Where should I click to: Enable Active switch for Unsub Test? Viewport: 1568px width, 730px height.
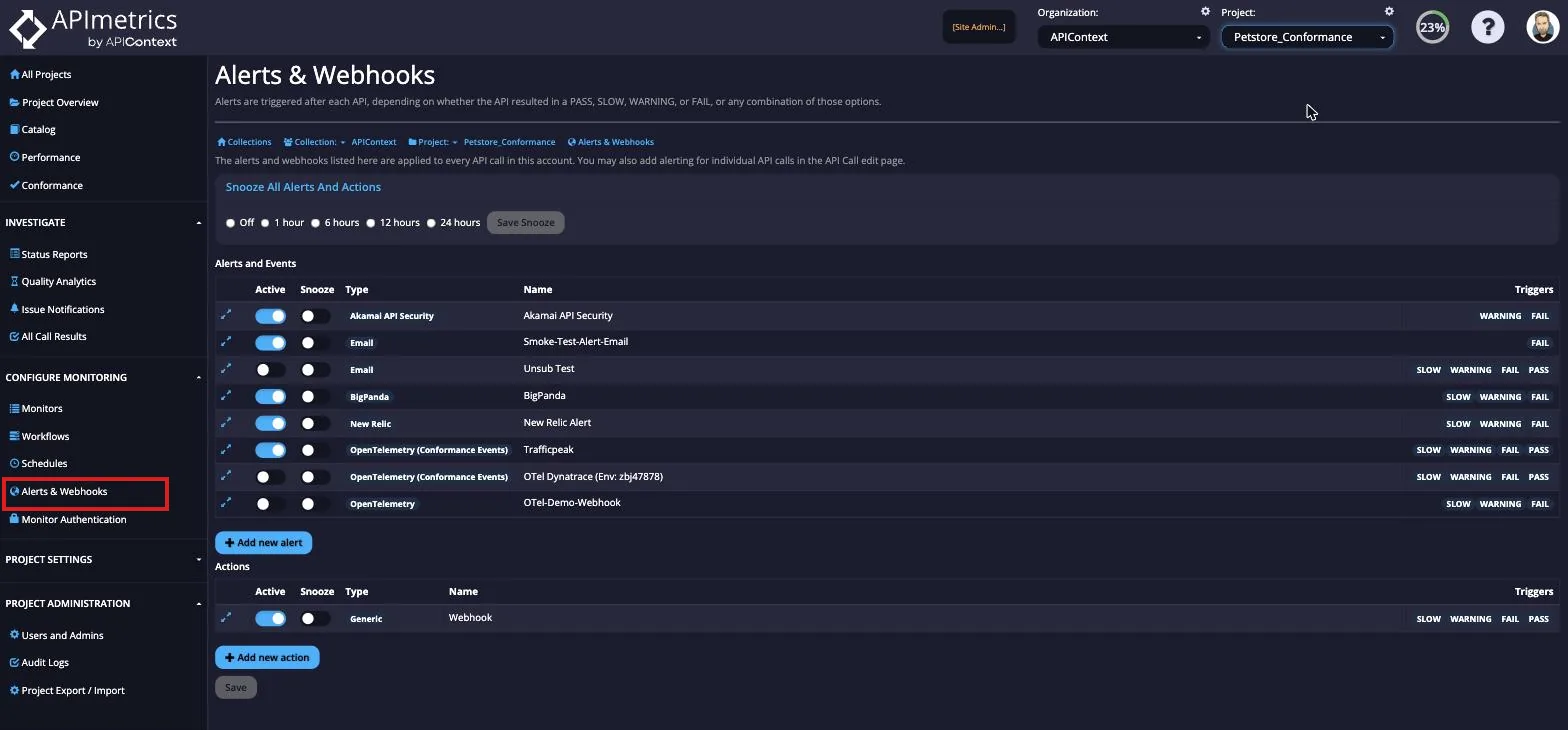270,370
